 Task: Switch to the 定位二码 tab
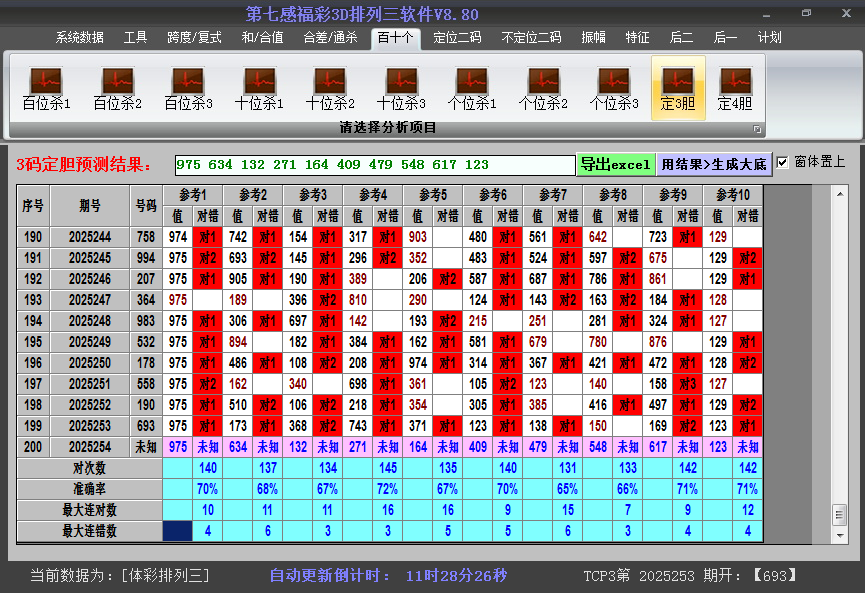coord(457,38)
